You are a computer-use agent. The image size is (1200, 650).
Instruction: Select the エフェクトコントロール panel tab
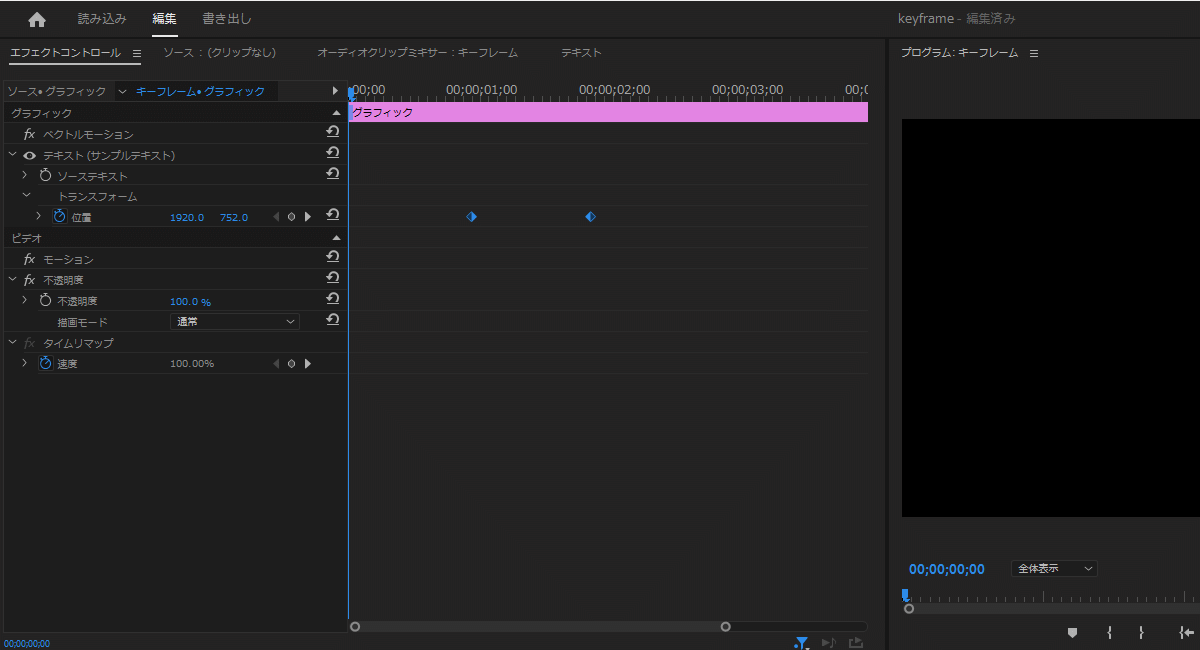click(x=65, y=52)
